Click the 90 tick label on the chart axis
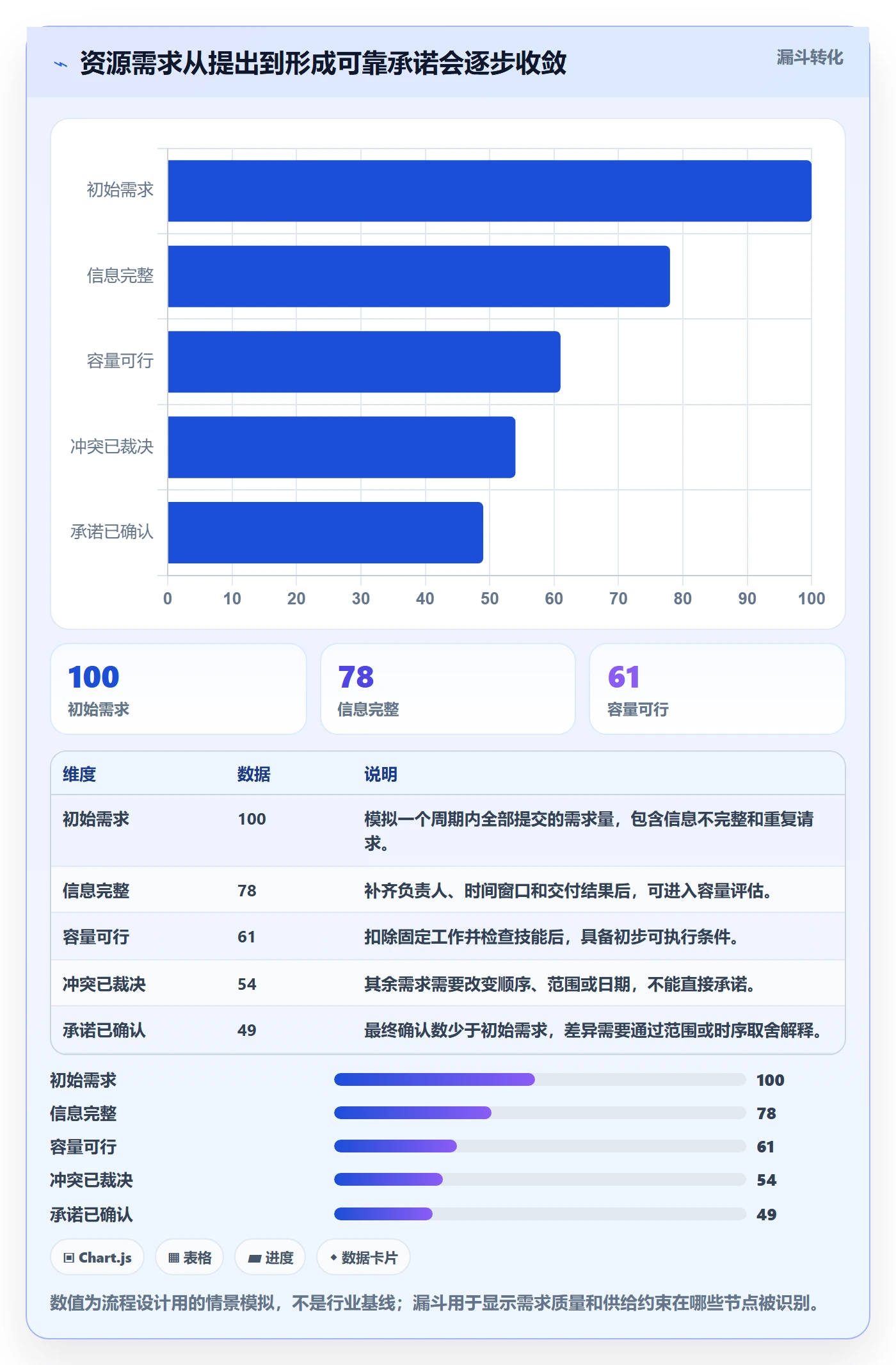Screen dimensions: 896x1365 [x=747, y=599]
